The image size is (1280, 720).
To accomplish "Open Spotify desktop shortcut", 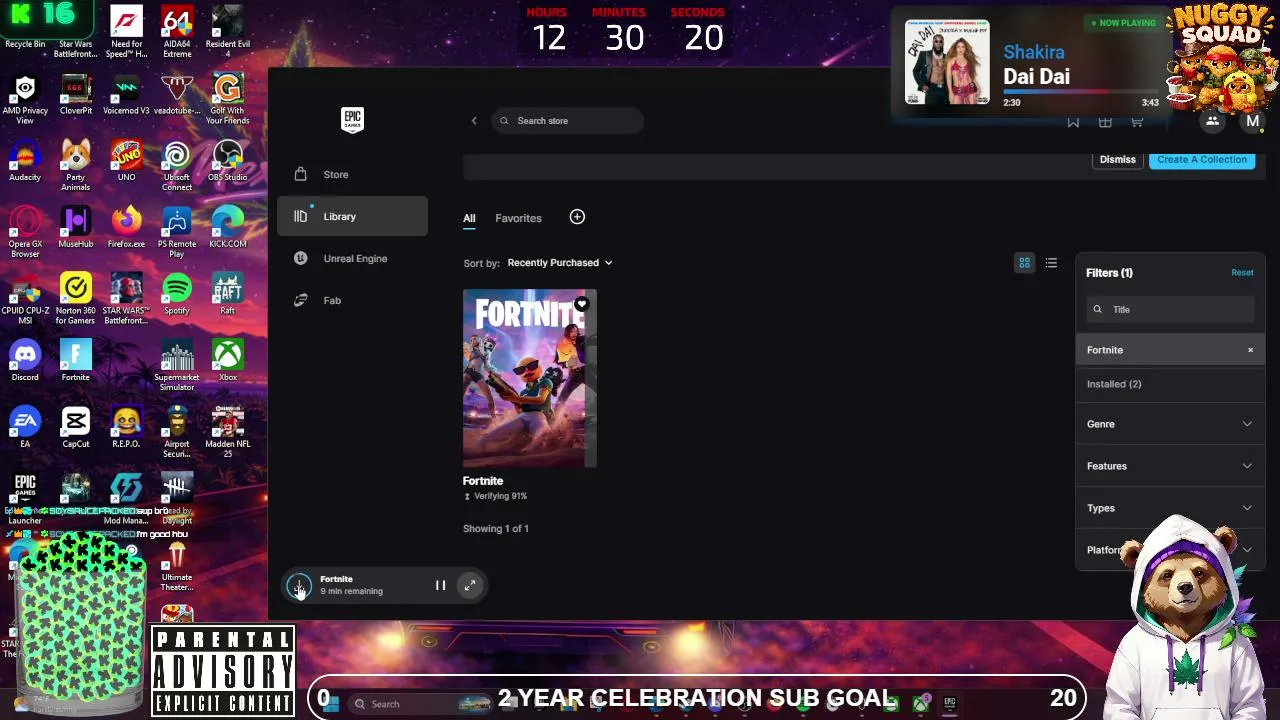I will (177, 295).
